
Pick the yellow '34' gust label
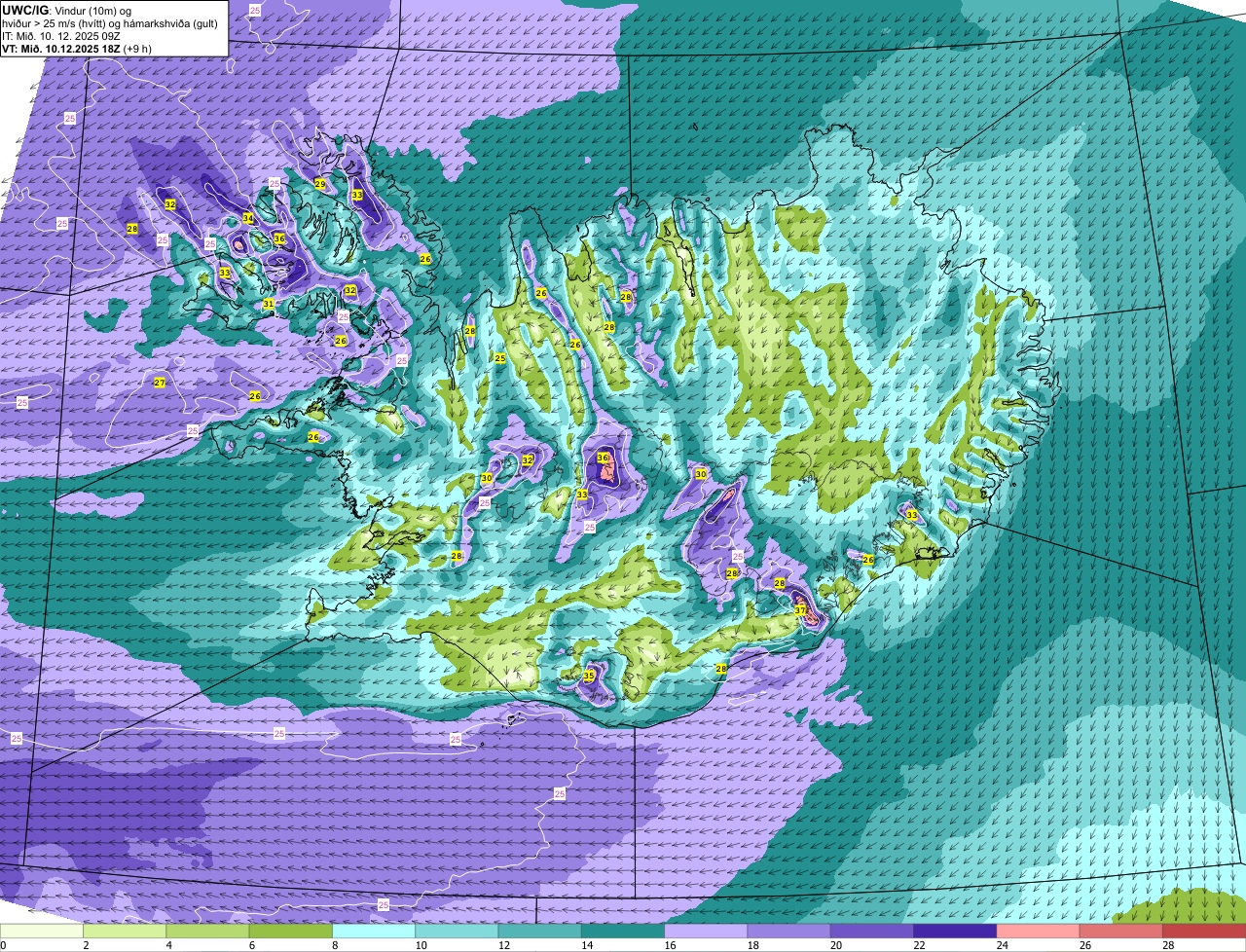click(x=248, y=218)
